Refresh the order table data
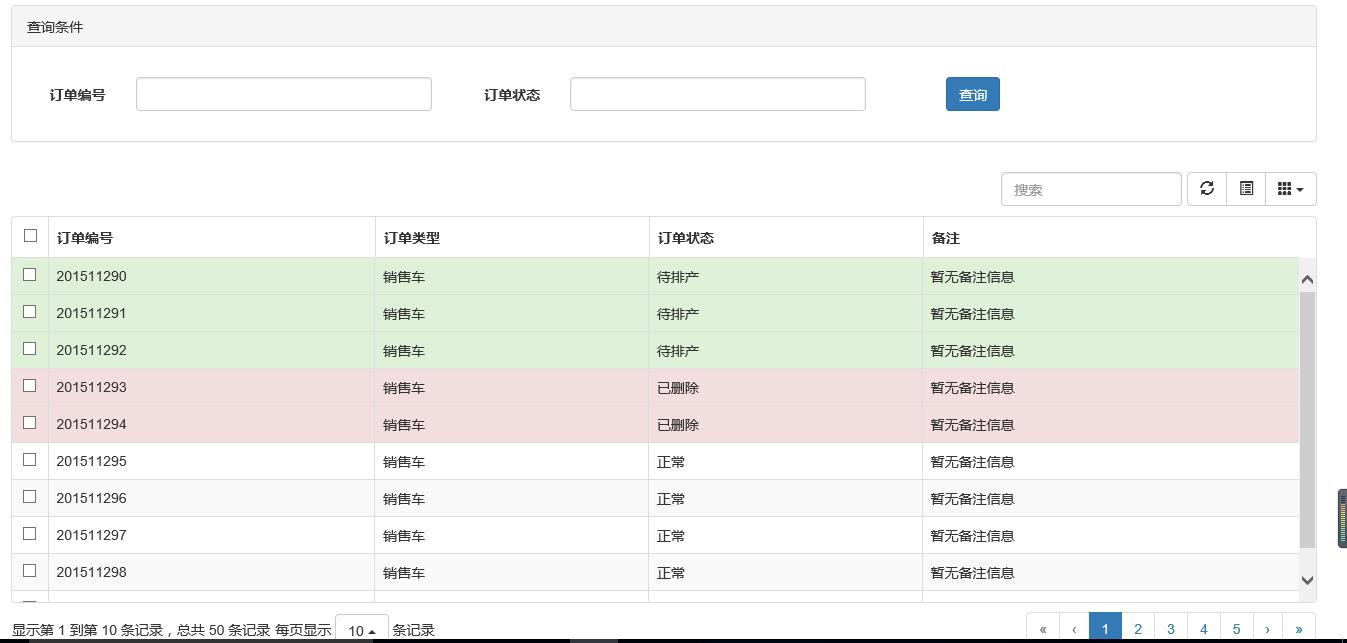The width and height of the screenshot is (1347, 643). click(x=1206, y=188)
